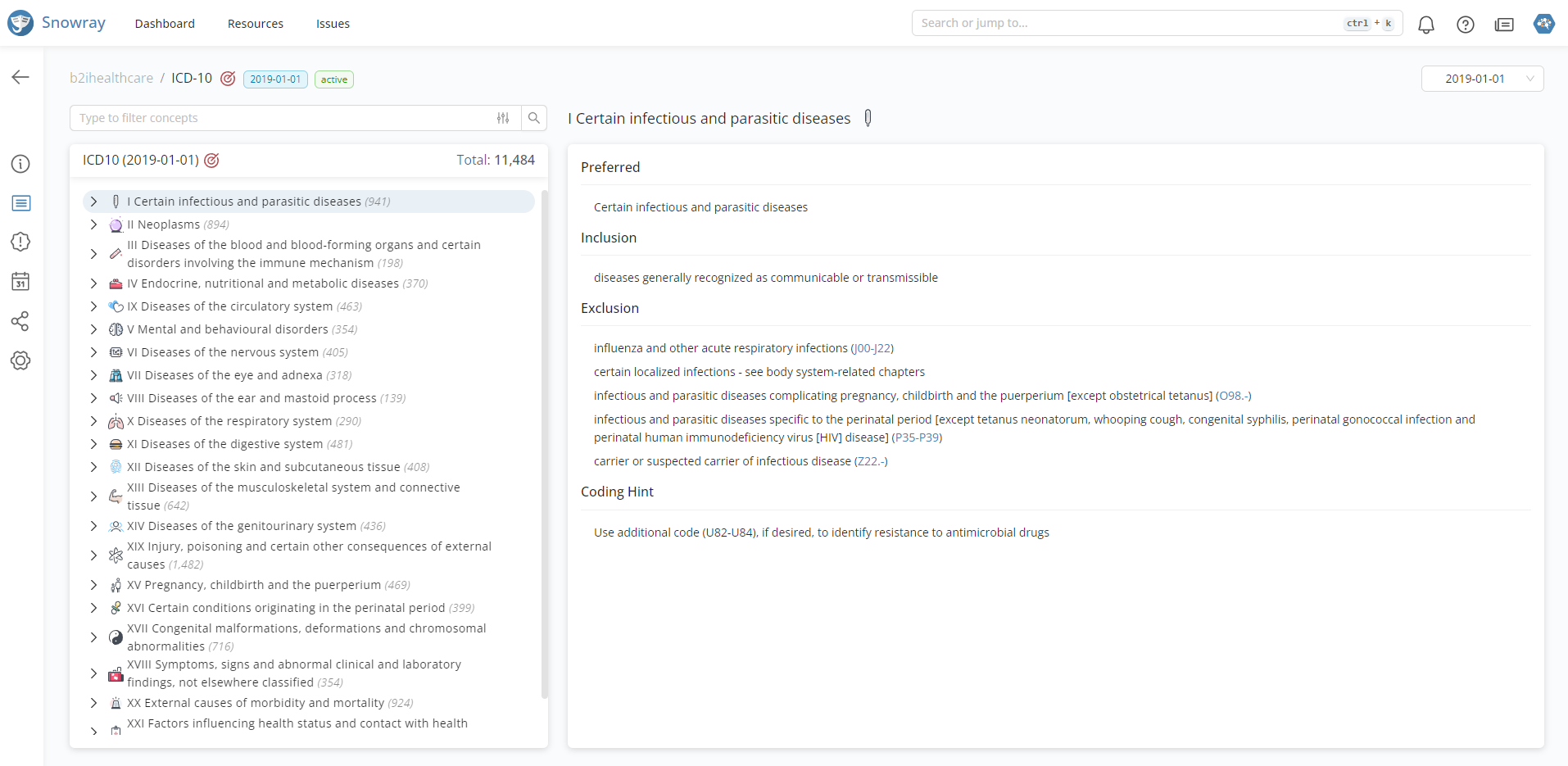Expand IX Diseases of the circulatory system
Screen dimensions: 1568x766
click(x=93, y=306)
